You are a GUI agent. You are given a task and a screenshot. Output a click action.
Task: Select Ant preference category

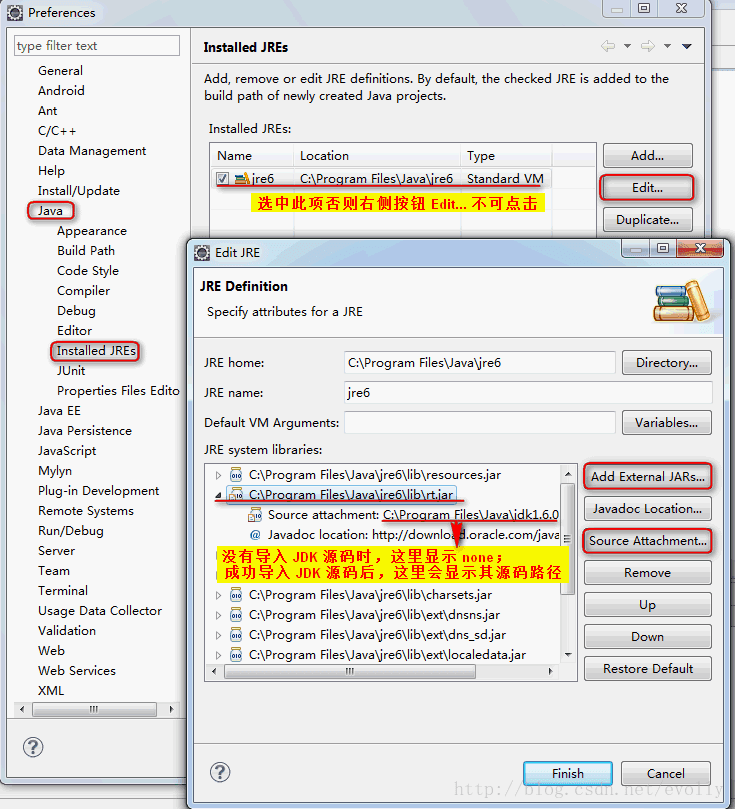point(47,111)
